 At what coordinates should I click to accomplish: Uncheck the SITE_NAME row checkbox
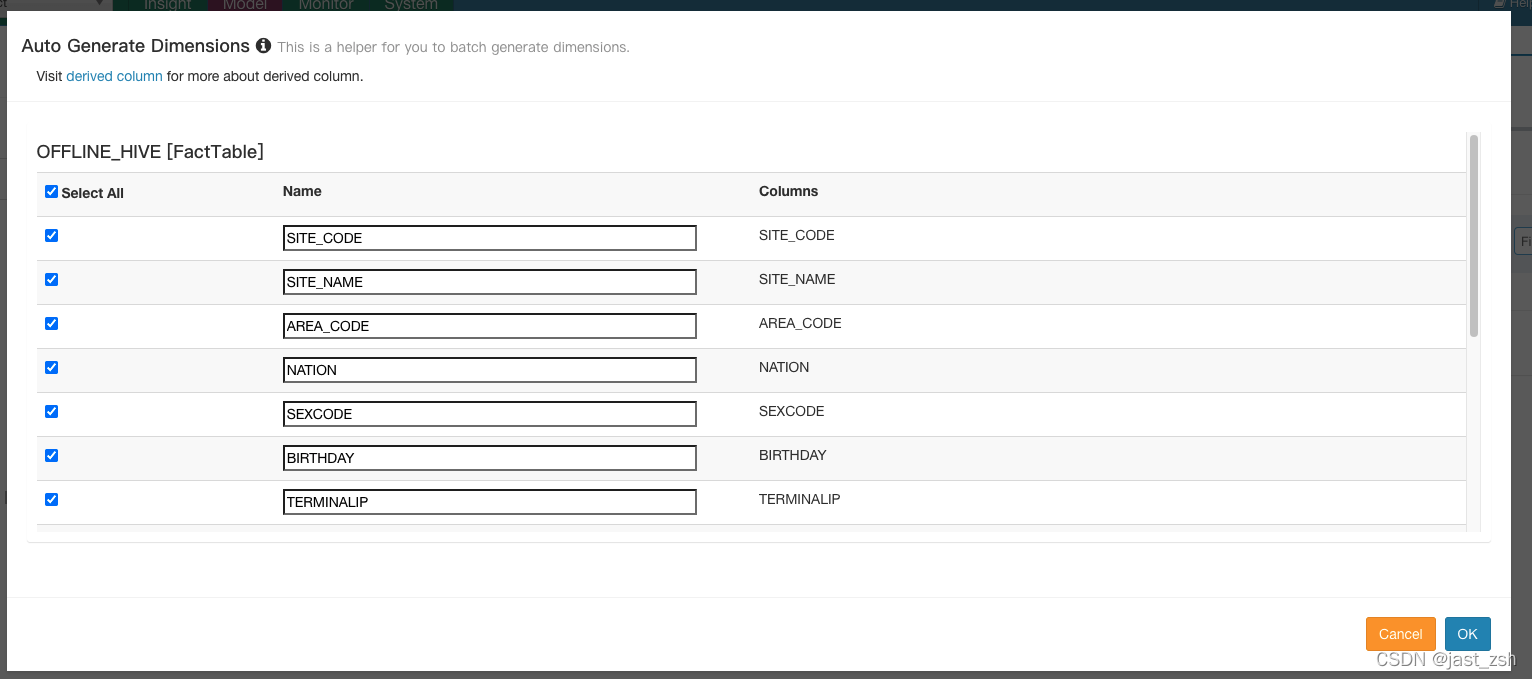(x=52, y=280)
